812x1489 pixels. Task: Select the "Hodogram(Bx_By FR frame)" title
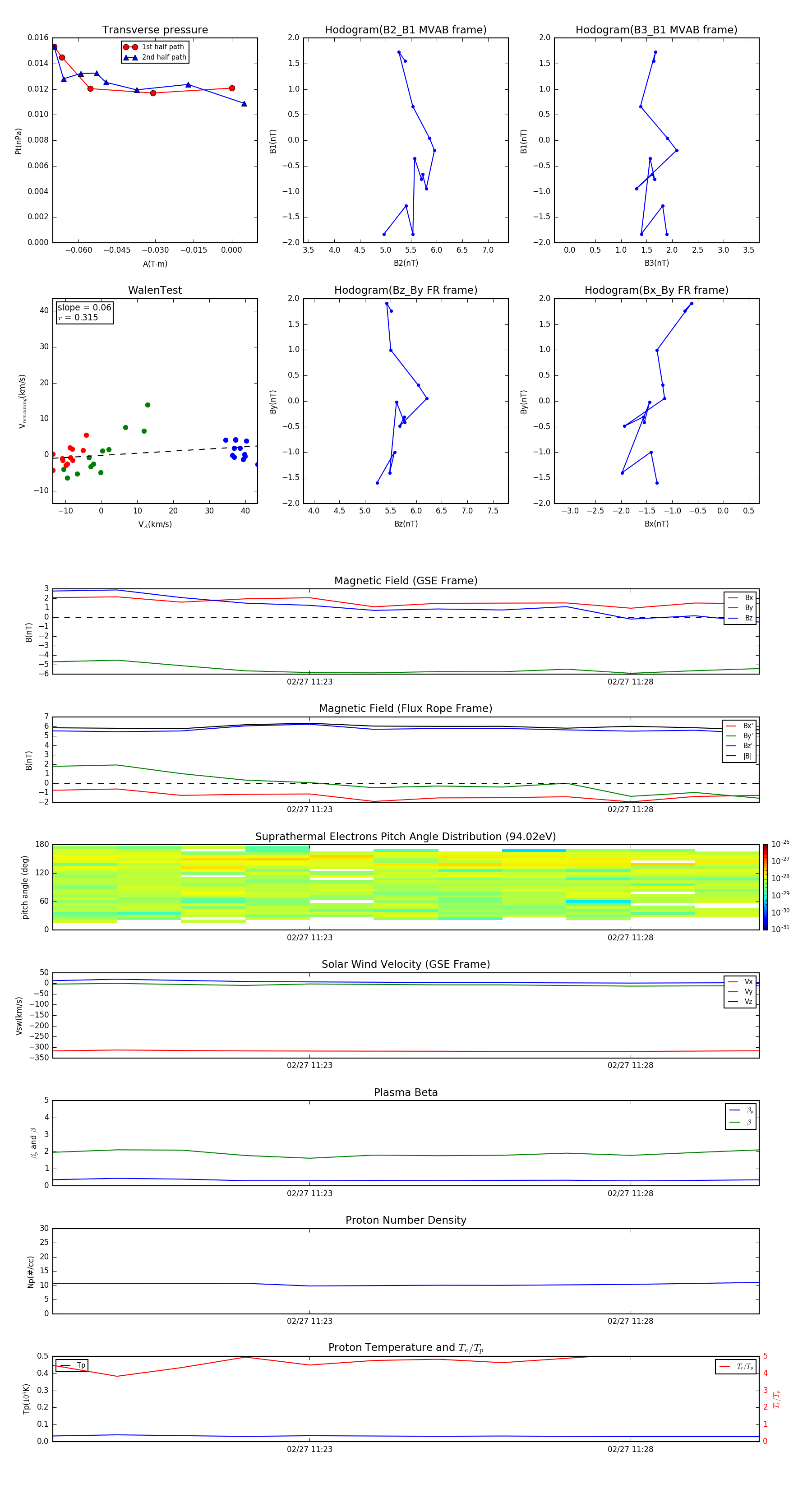[x=656, y=290]
